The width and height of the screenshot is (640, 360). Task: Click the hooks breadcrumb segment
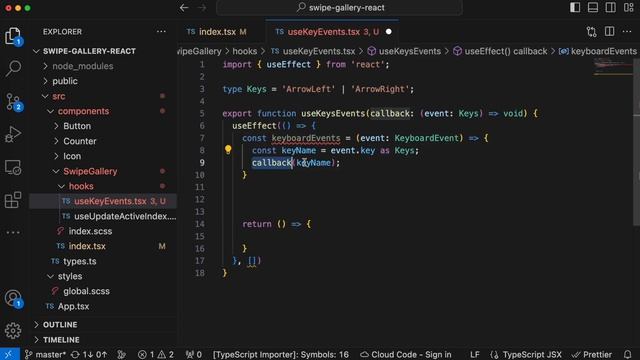point(244,51)
